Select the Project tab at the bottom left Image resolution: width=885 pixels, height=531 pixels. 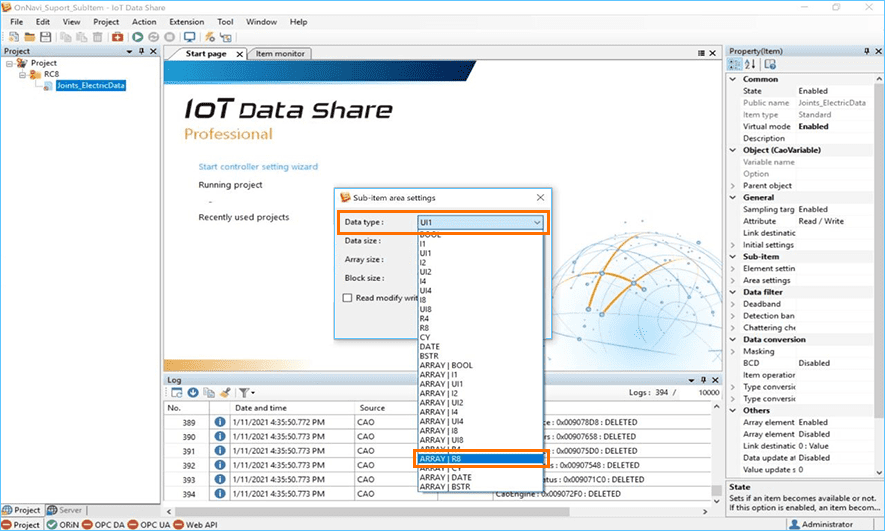(21, 510)
